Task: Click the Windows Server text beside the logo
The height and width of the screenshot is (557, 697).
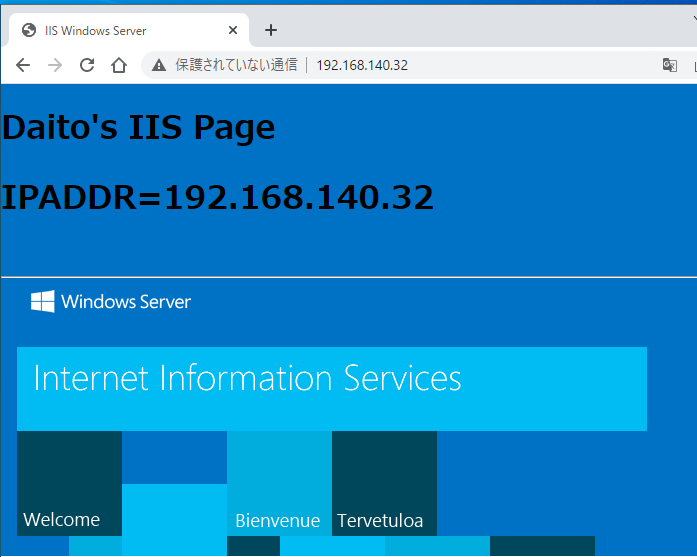Action: tap(126, 302)
